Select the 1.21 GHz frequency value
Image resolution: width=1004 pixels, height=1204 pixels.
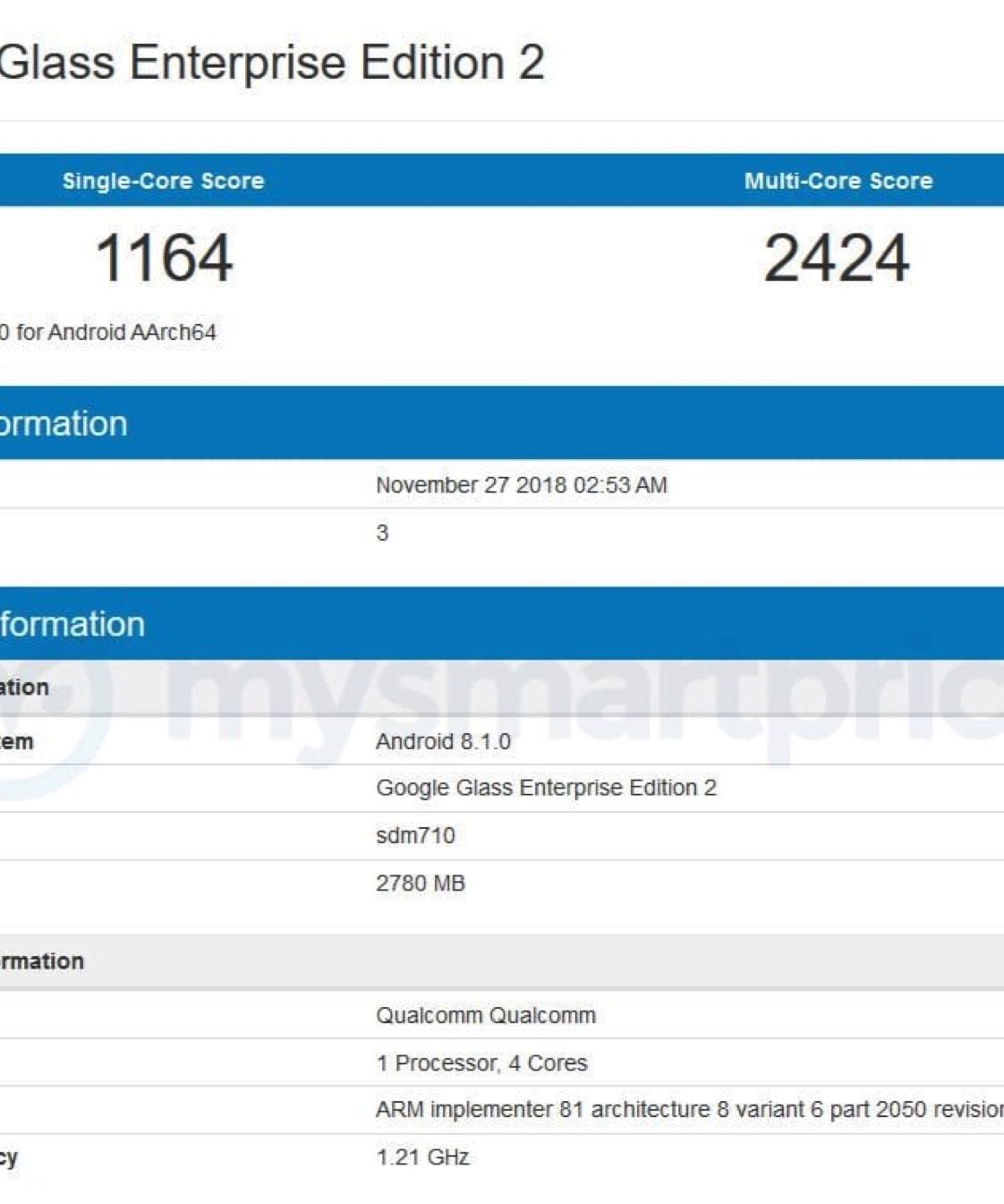[x=422, y=1157]
